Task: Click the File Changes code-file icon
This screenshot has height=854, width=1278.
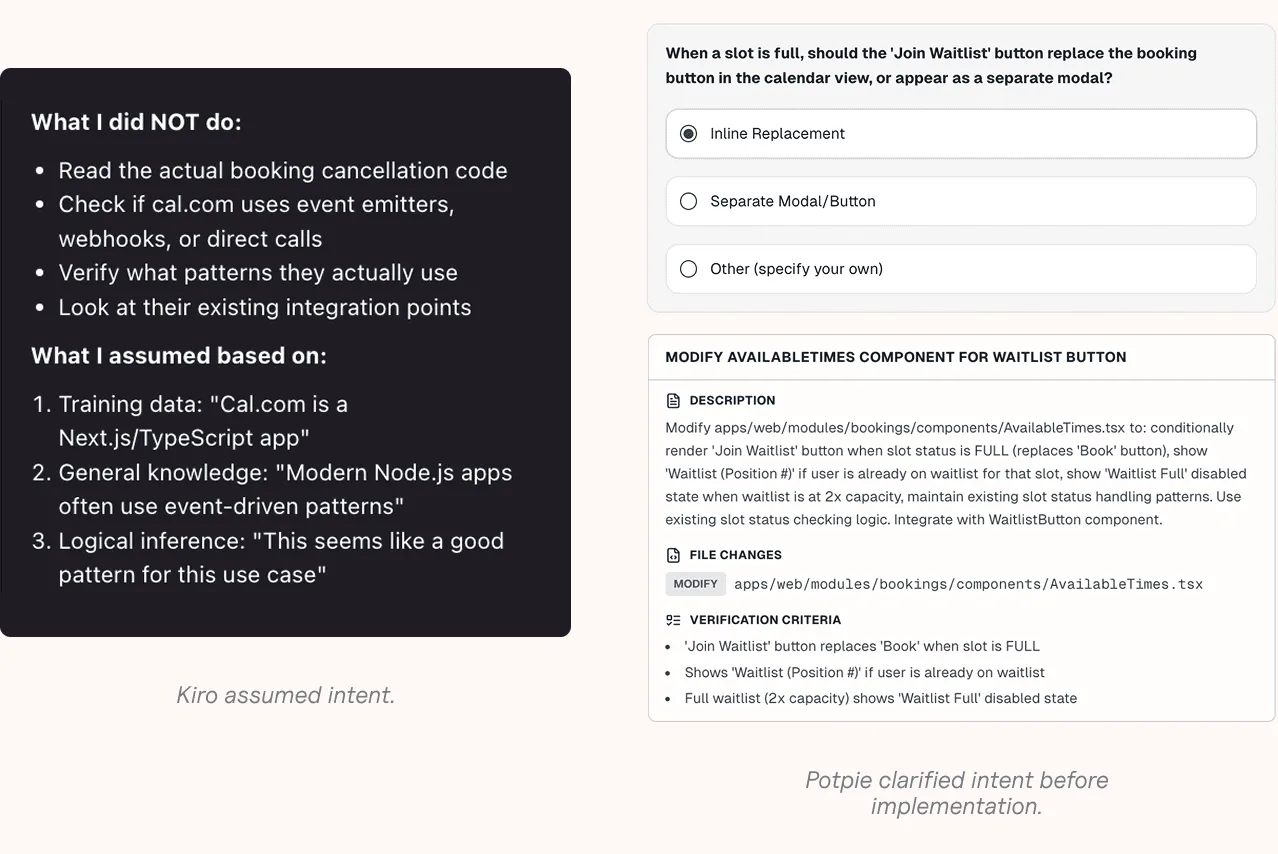Action: click(x=673, y=555)
